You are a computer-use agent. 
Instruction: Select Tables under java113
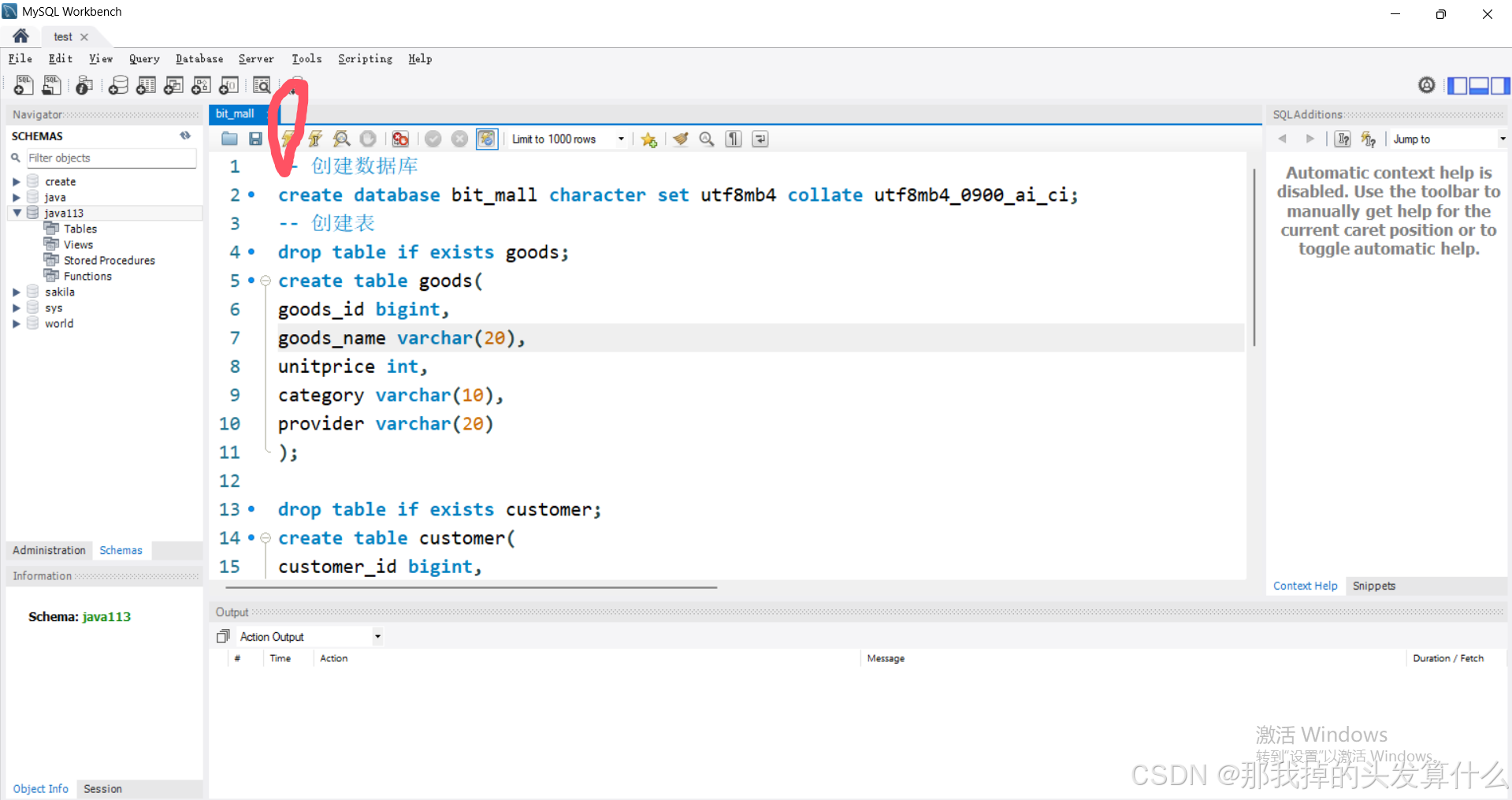point(80,229)
